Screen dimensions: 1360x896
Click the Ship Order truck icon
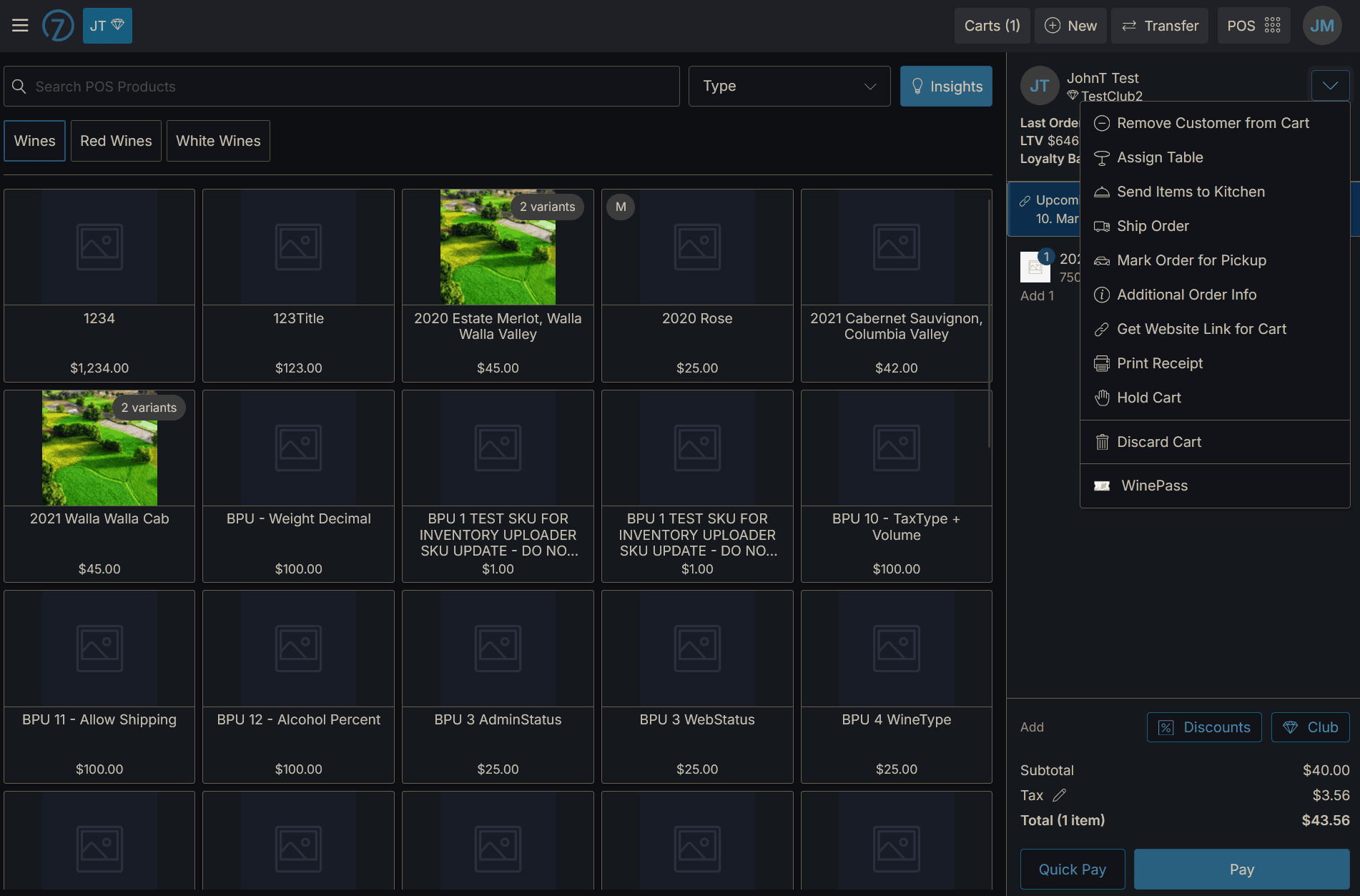(1102, 225)
